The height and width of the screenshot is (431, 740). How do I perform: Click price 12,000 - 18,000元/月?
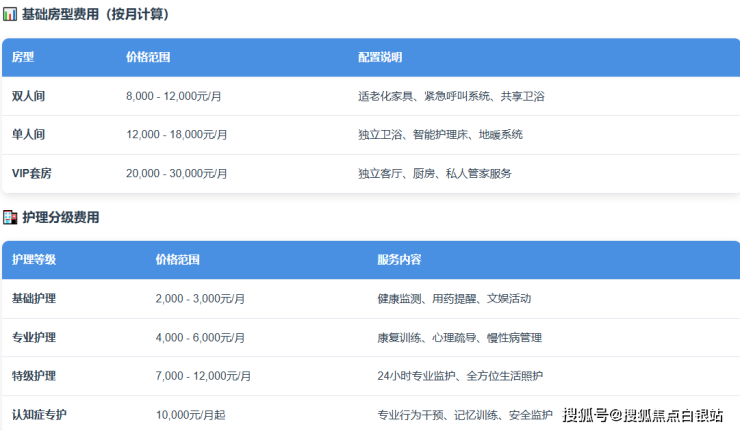pos(177,135)
